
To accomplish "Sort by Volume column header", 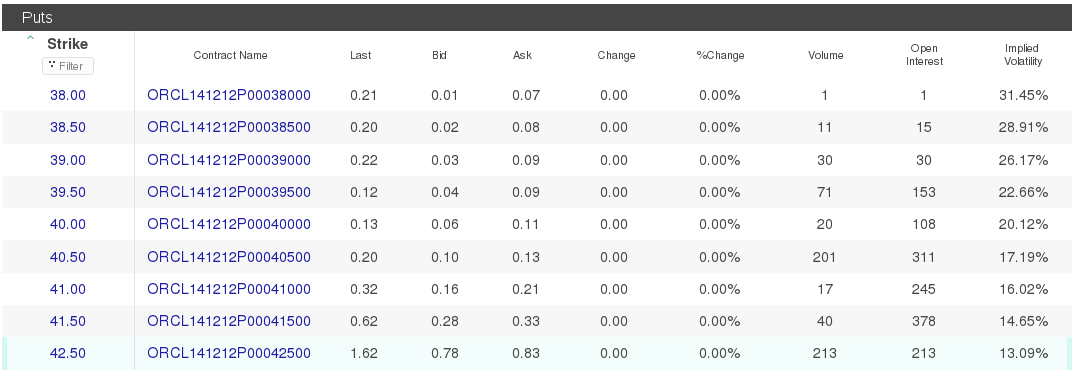I will pos(826,56).
